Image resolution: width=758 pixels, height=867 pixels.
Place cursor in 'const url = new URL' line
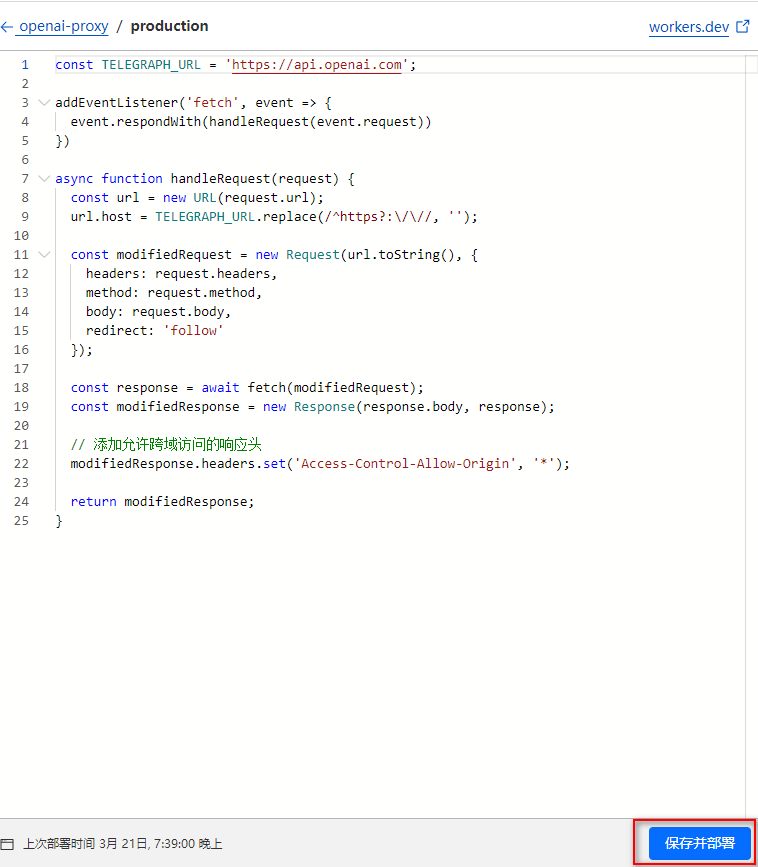point(197,198)
